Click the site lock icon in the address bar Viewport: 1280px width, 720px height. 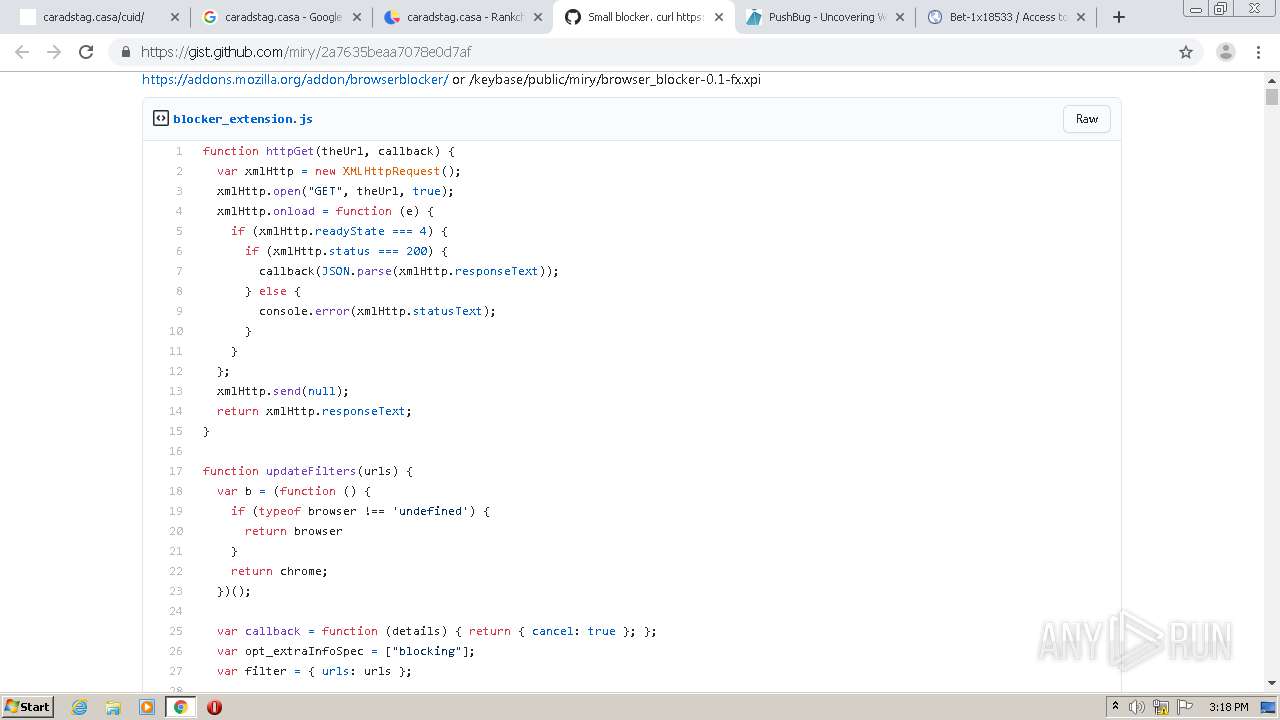(x=125, y=52)
